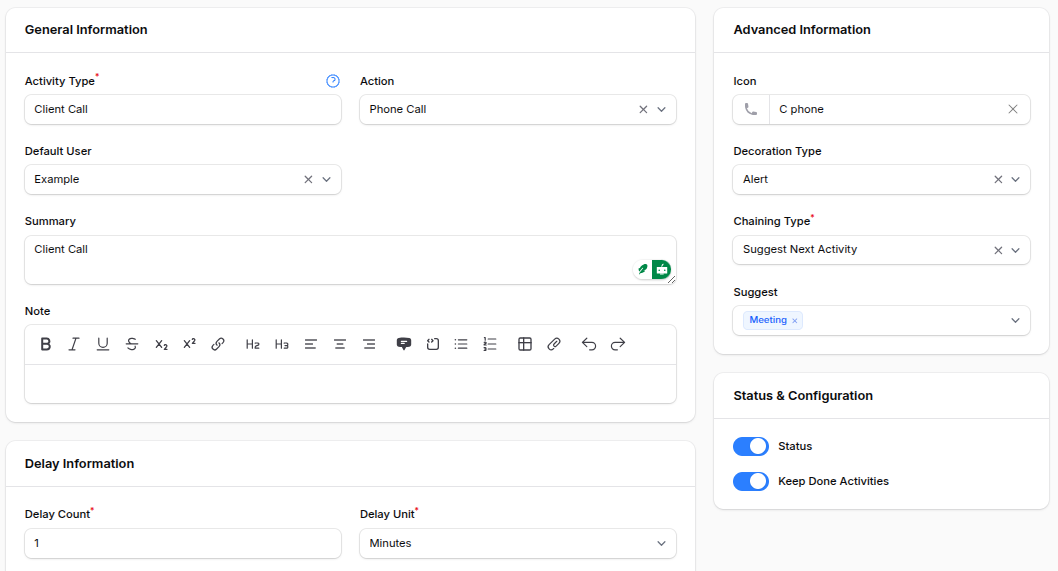Open the Delay Unit dropdown
Image resolution: width=1058 pixels, height=571 pixels.
(517, 543)
